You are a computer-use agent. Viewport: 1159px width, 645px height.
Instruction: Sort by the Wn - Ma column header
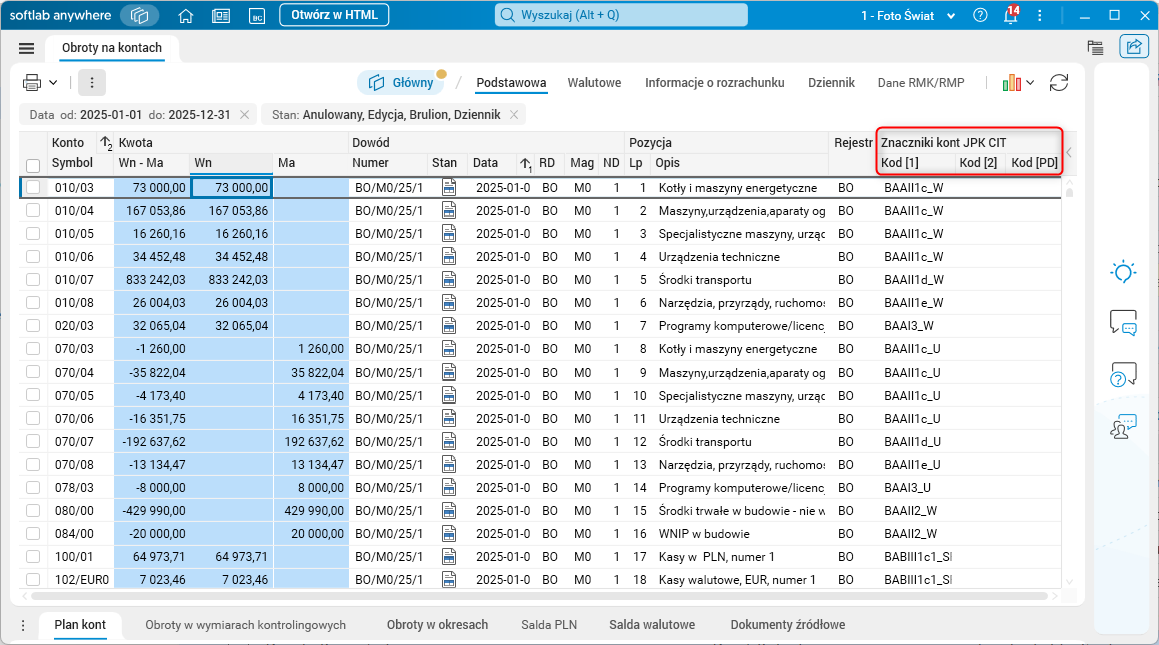pos(152,163)
